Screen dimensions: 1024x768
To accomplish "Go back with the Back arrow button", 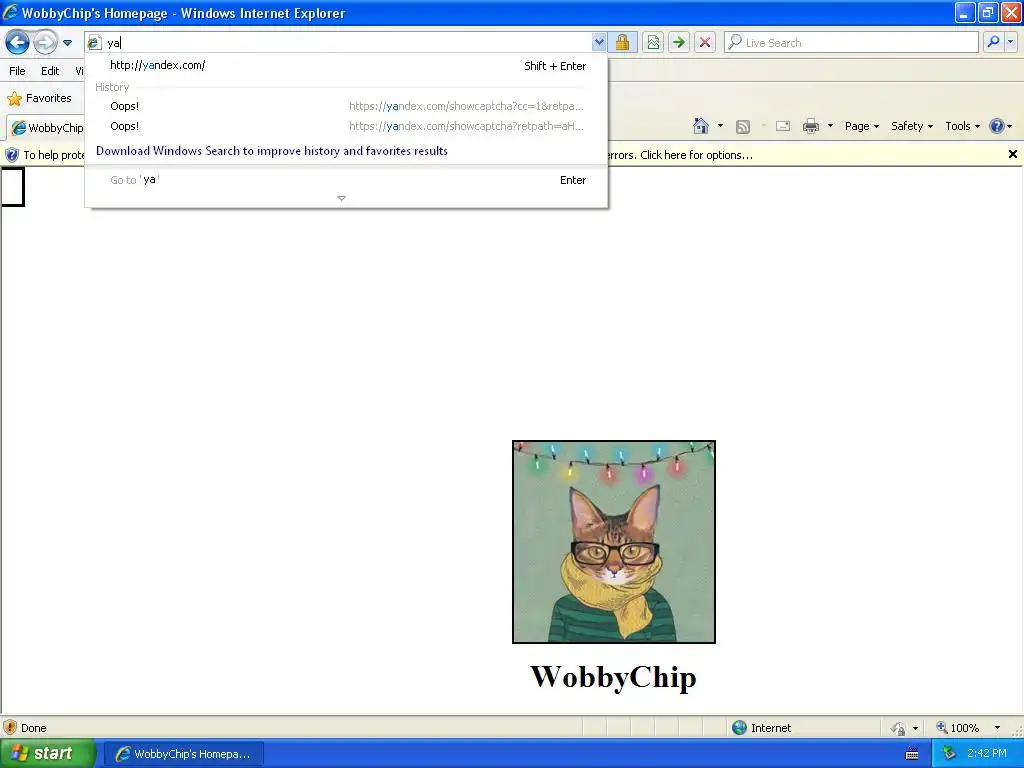I will [x=18, y=43].
